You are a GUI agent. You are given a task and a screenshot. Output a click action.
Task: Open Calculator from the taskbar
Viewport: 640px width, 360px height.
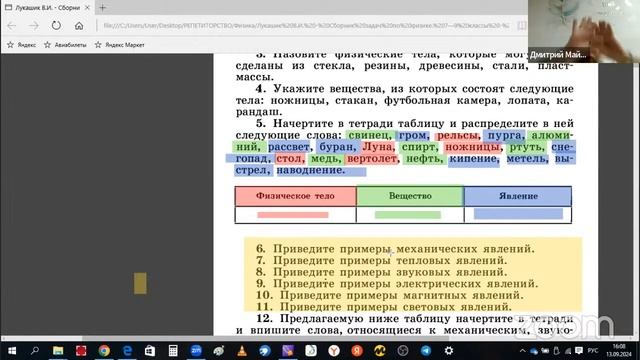coord(173,351)
